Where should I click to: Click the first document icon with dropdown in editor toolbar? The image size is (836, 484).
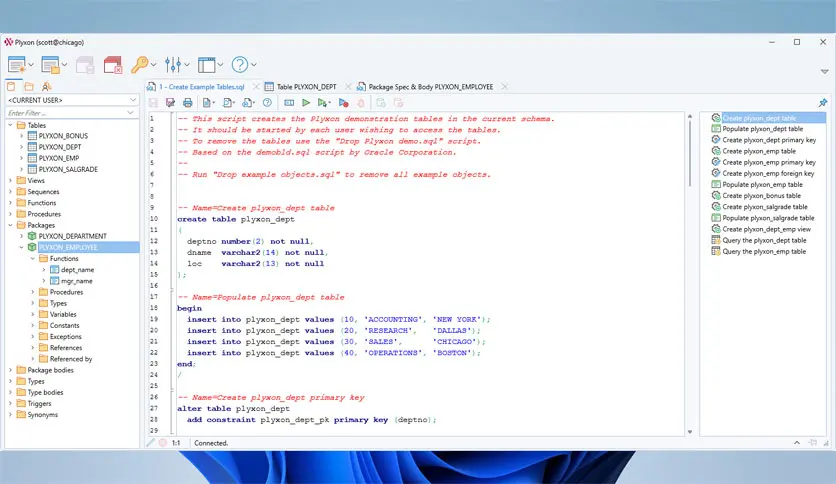pyautogui.click(x=208, y=102)
